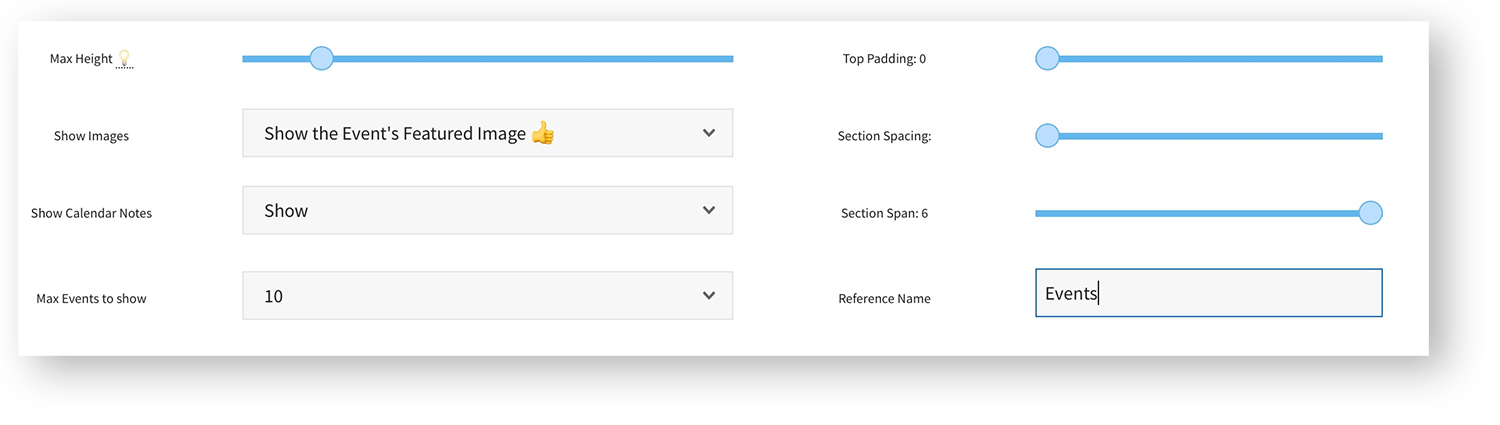
Task: Open the dropdown showing "Show the Event's Featured Image"
Action: (x=487, y=133)
